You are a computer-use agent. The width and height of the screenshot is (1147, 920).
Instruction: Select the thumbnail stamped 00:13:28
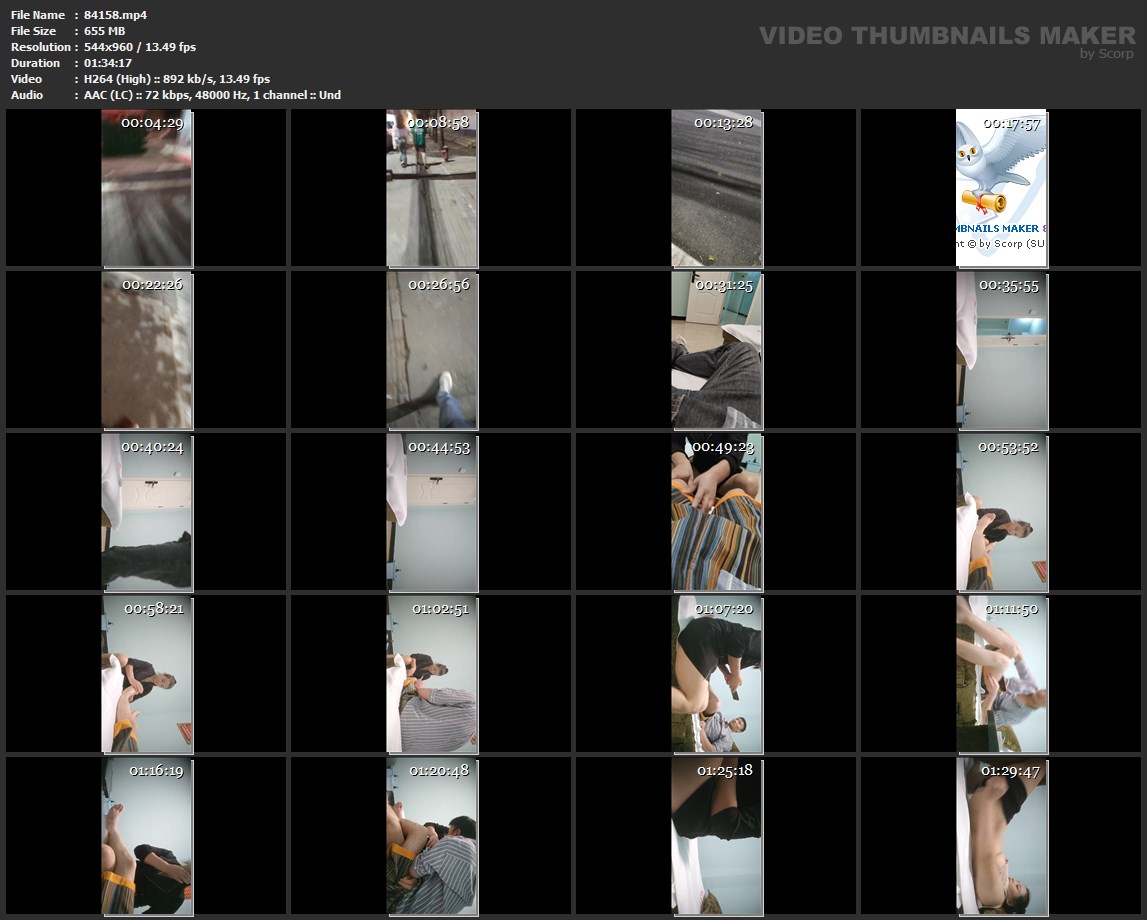717,188
